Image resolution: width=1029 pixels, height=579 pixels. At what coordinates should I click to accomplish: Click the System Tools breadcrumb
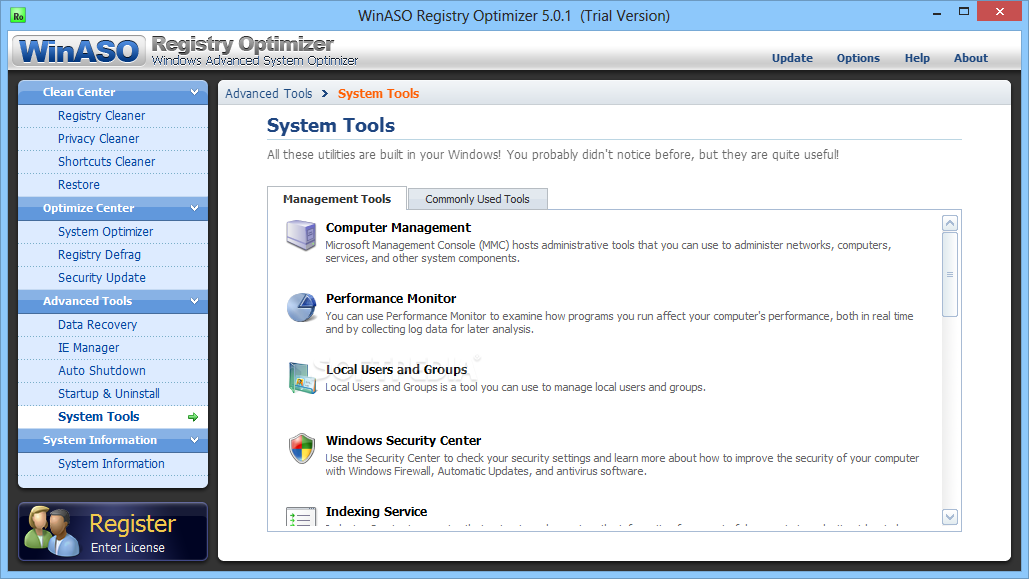tap(378, 93)
